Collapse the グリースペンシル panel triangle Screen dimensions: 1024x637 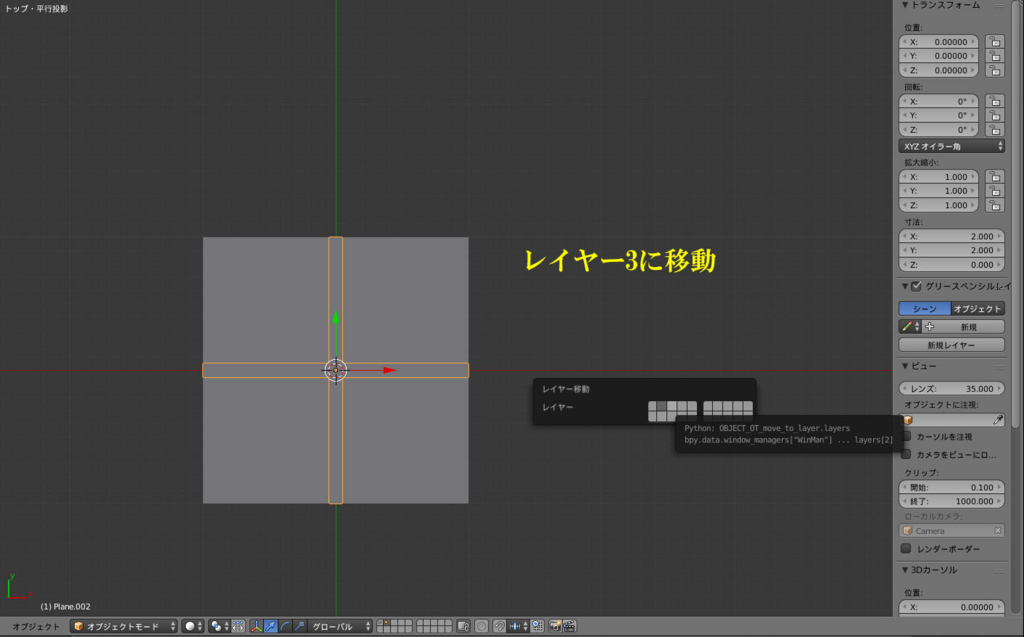905,286
